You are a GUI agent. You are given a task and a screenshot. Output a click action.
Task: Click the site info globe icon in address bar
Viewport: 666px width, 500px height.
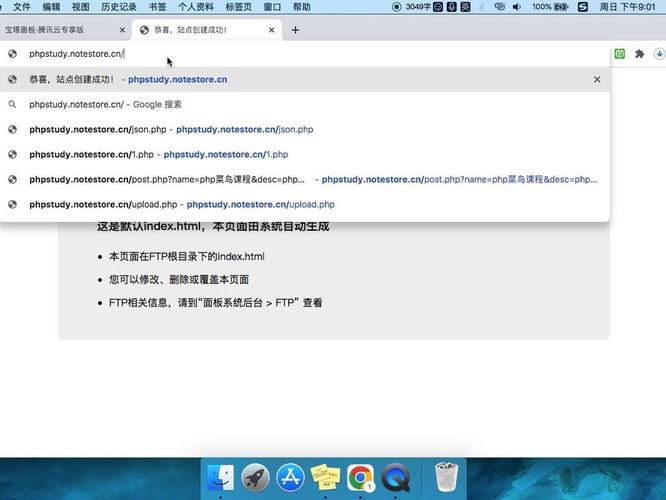click(x=12, y=54)
